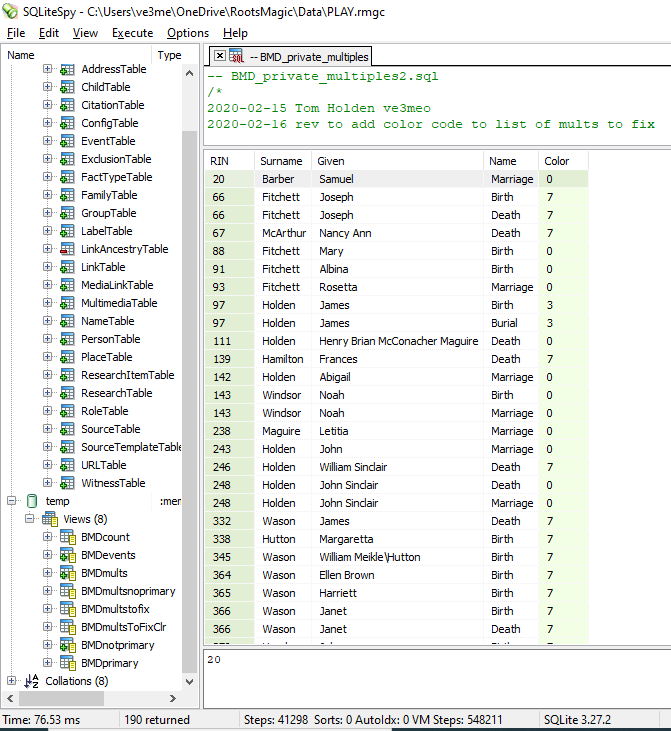Select the ResearchItemTable tree item
Image resolution: width=671 pixels, height=731 pixels.
[127, 375]
